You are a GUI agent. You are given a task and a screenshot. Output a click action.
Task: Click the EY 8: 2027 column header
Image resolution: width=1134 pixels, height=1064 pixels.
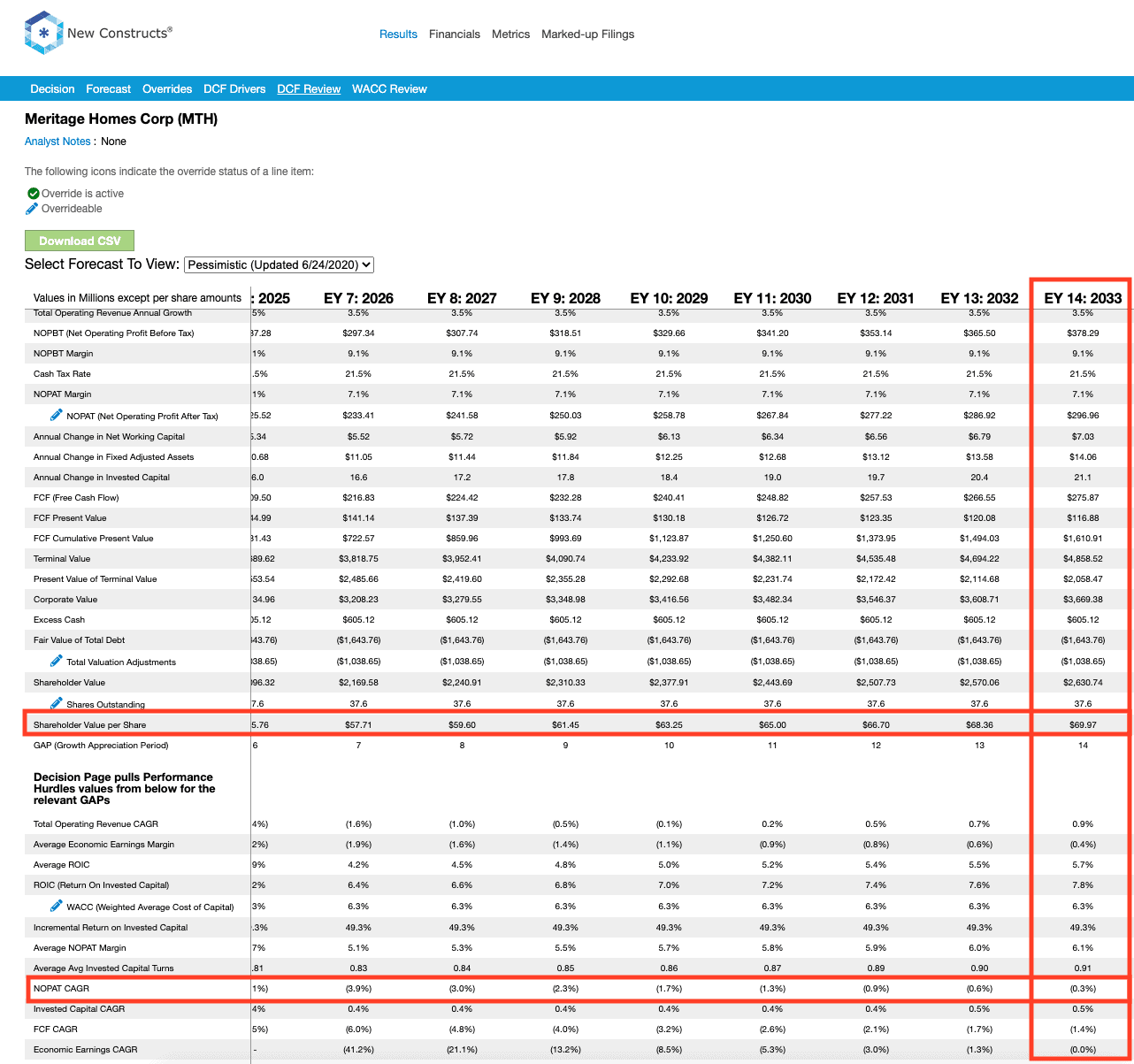pyautogui.click(x=462, y=298)
